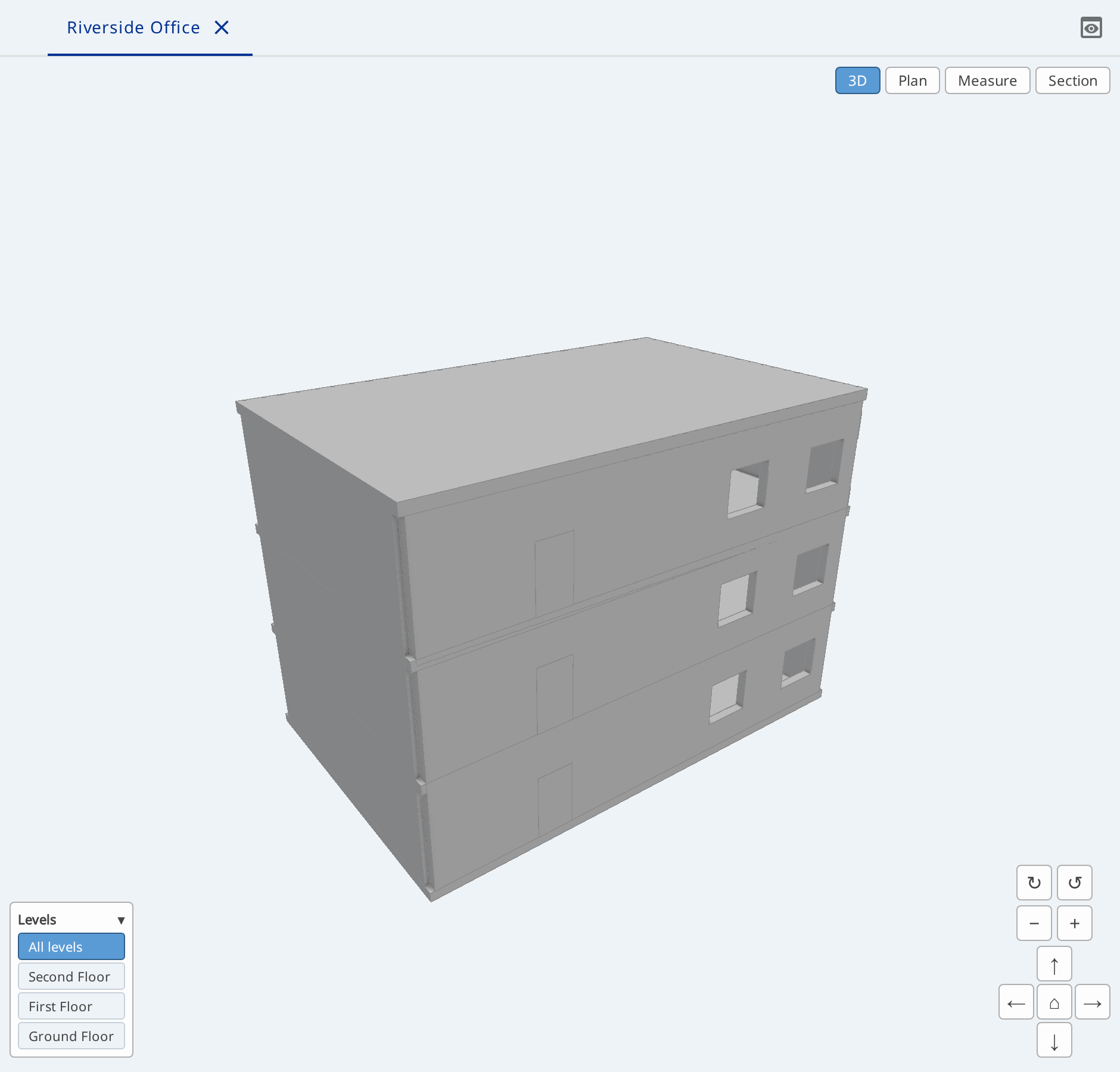Pan the view up with arrow
Image resolution: width=1120 pixels, height=1072 pixels.
click(x=1054, y=964)
